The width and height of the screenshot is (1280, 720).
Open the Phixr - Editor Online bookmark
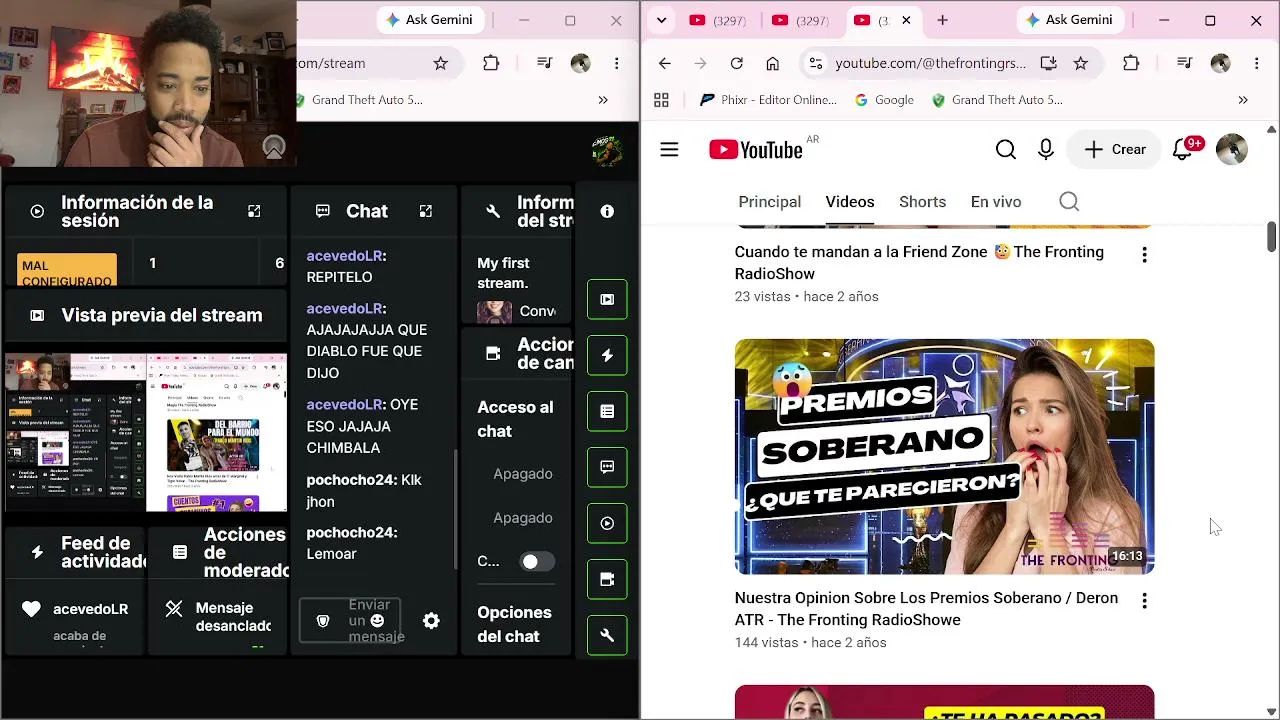tap(769, 100)
